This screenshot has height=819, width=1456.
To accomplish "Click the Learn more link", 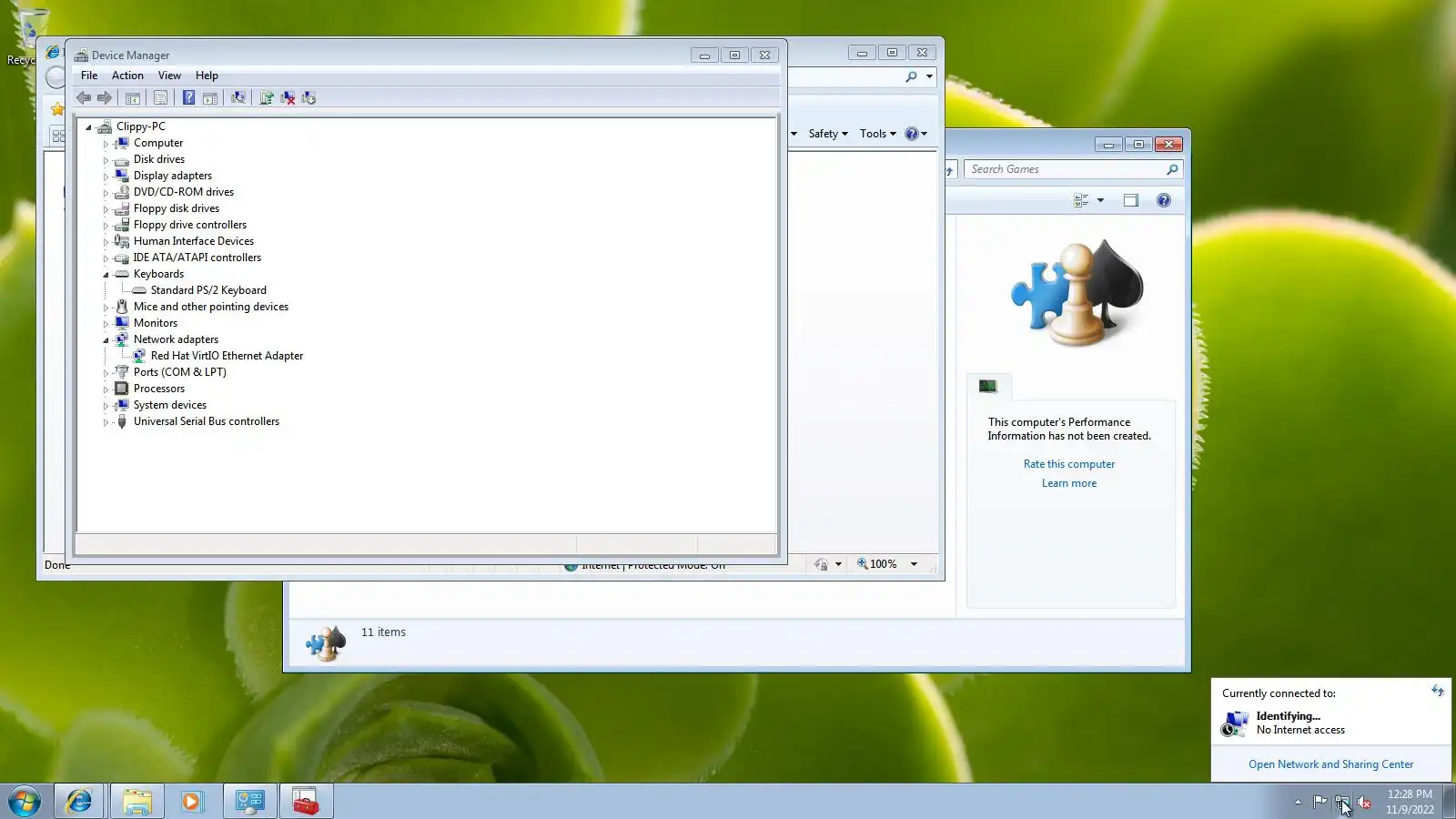I will 1069,483.
